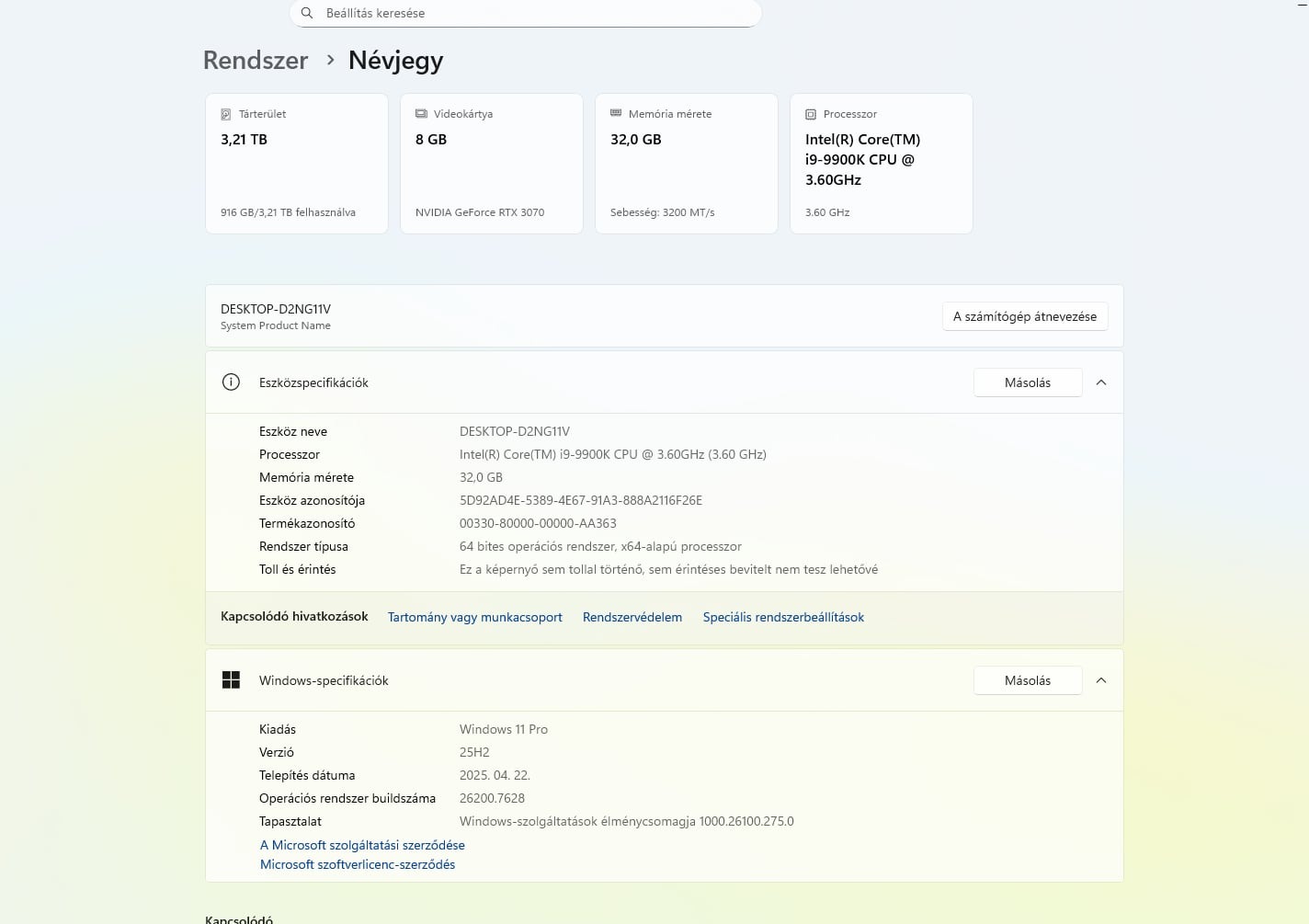Screen dimensions: 1309x924
Task: Click the search magnifier icon
Action: click(x=307, y=13)
